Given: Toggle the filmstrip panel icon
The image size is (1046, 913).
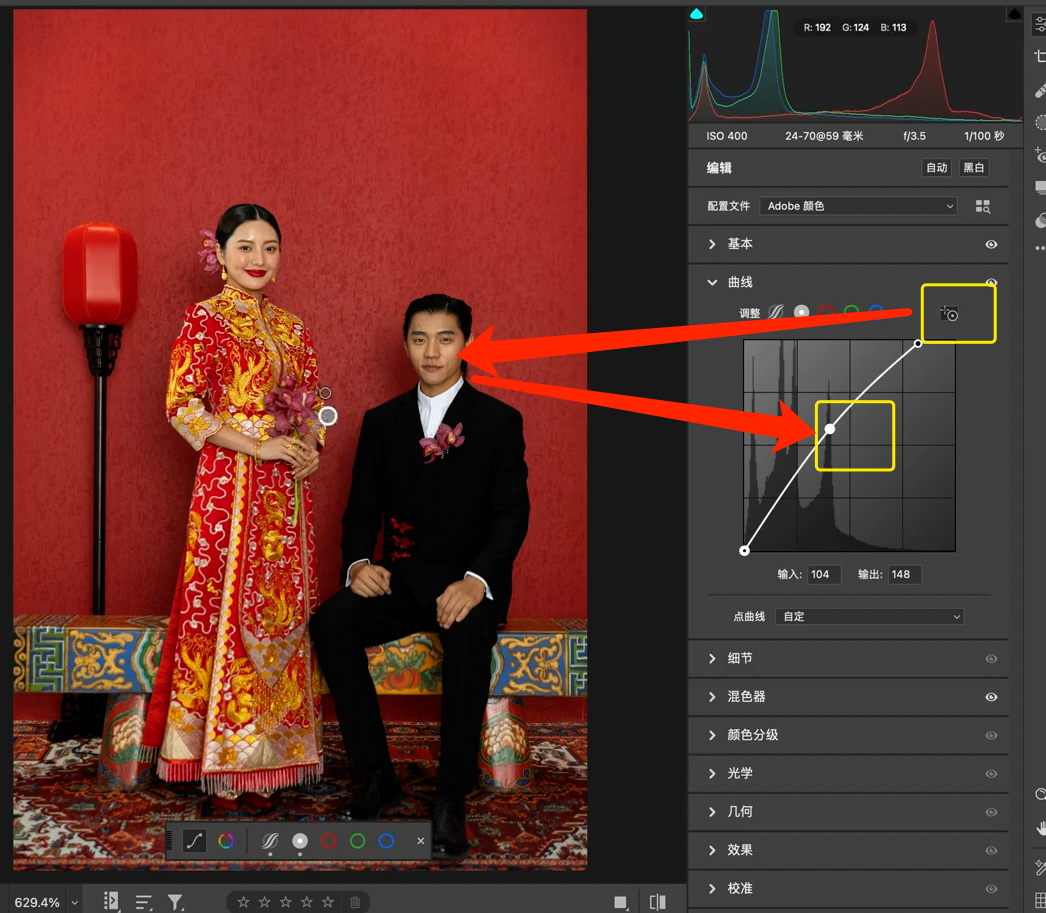Looking at the screenshot, I should 111,902.
